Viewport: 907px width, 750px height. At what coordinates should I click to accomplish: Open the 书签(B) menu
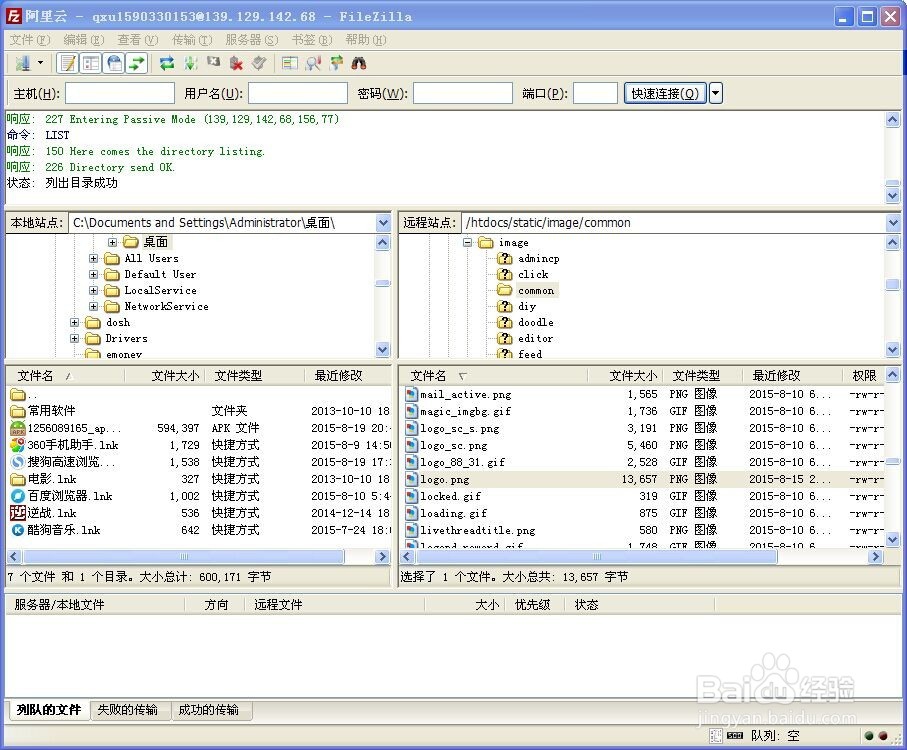pyautogui.click(x=312, y=40)
